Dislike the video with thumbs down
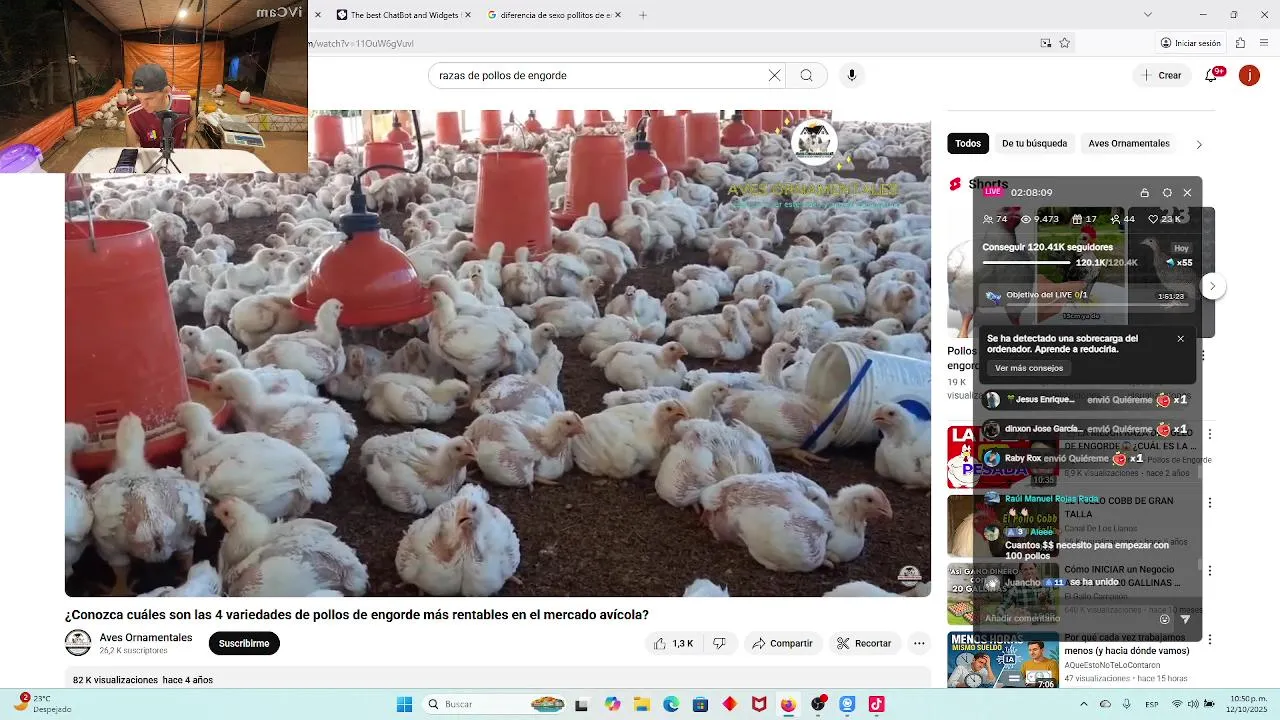Screen dimensions: 1280x720 click(719, 643)
